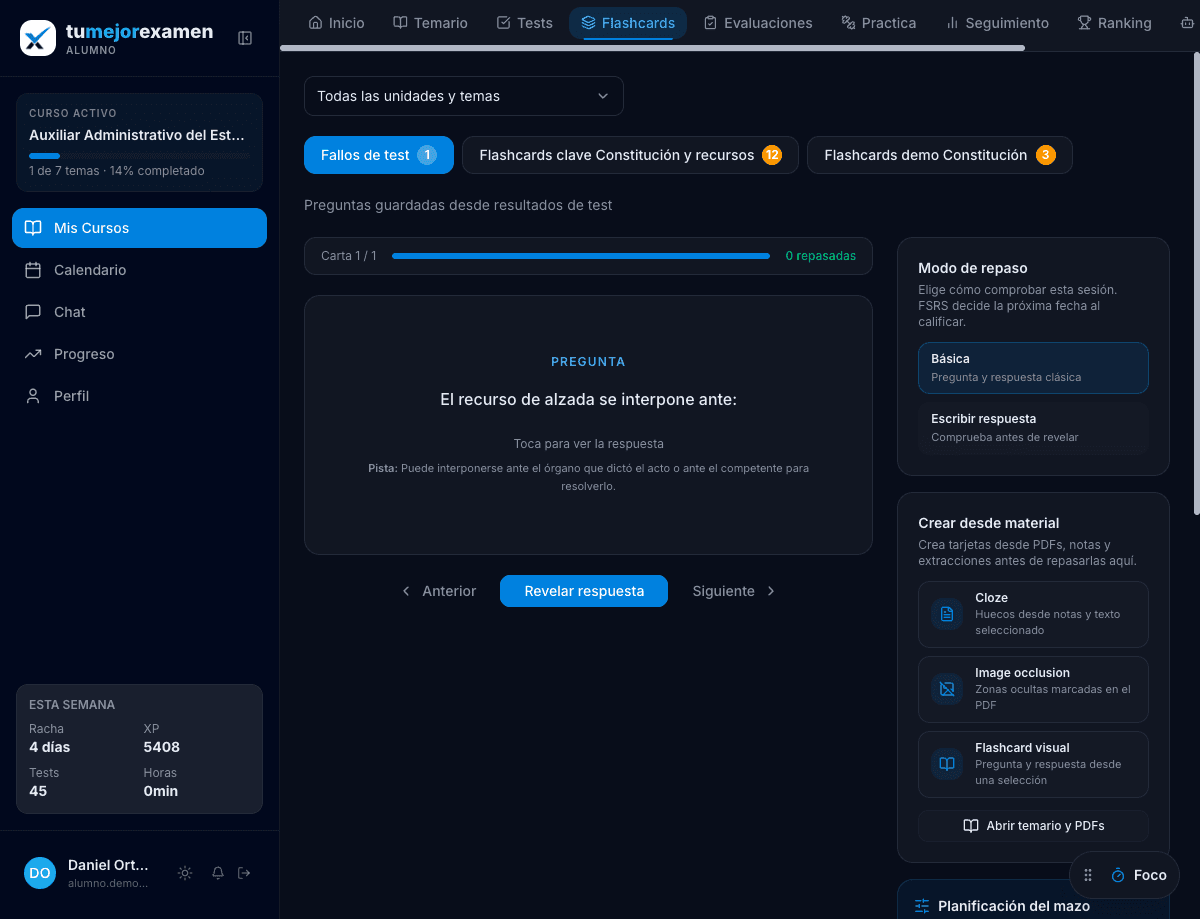1200x919 pixels.
Task: Open the Ranking tab
Action: pyautogui.click(x=1114, y=23)
